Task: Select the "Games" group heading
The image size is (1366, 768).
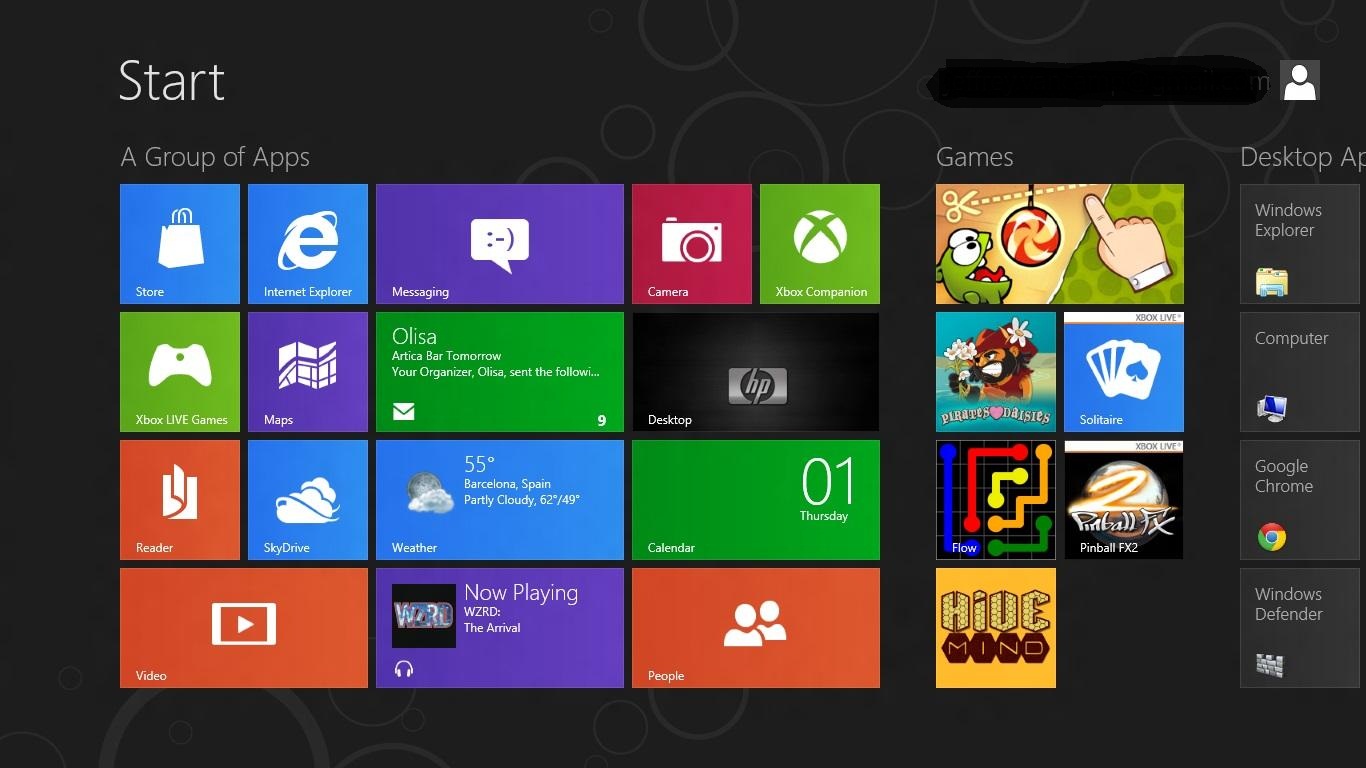Action: 975,157
